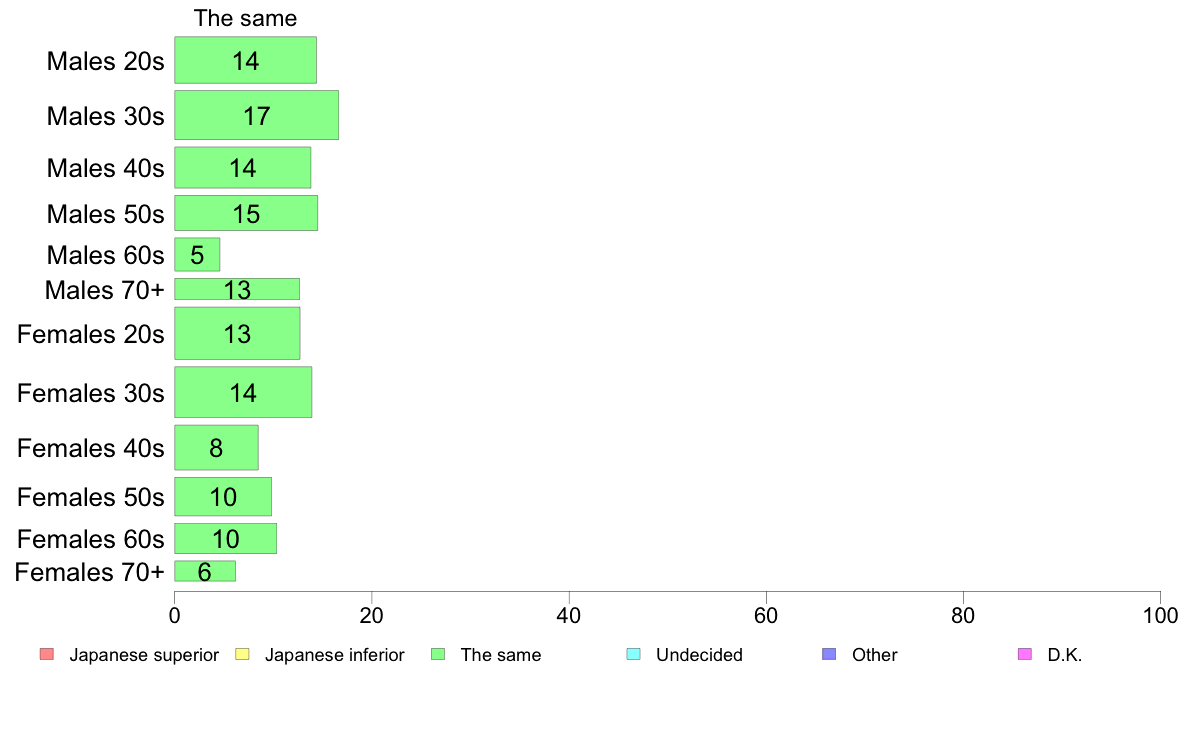Click the yellow Japanese inferior legend swatch
1188x736 pixels.
(242, 654)
